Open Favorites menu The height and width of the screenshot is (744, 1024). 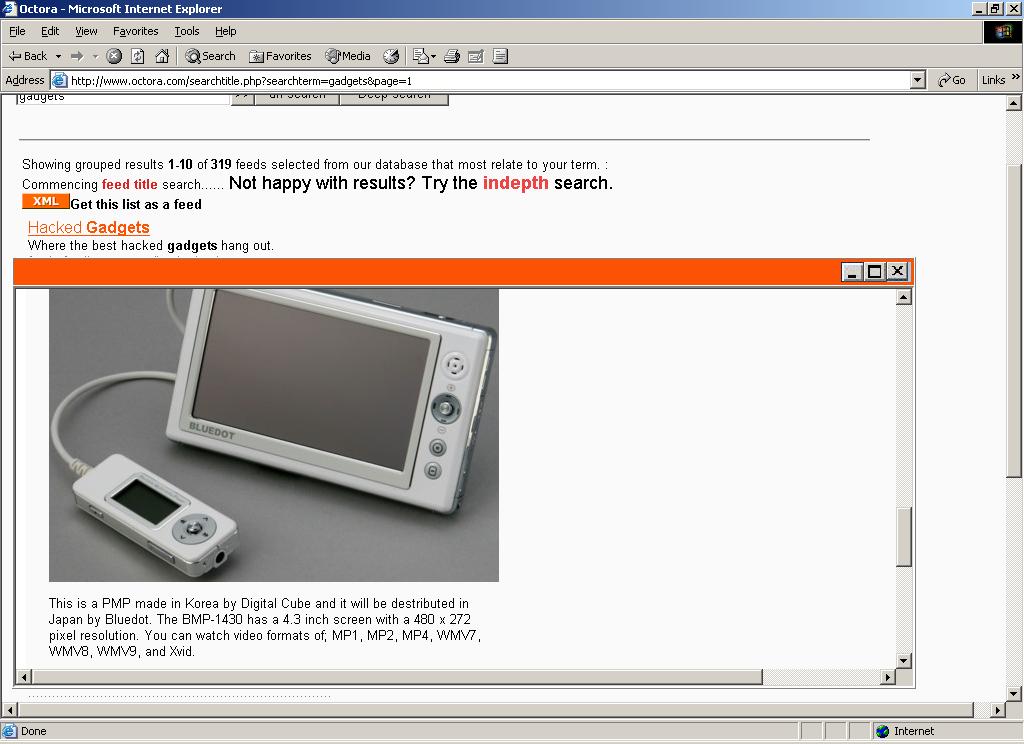[x=136, y=31]
